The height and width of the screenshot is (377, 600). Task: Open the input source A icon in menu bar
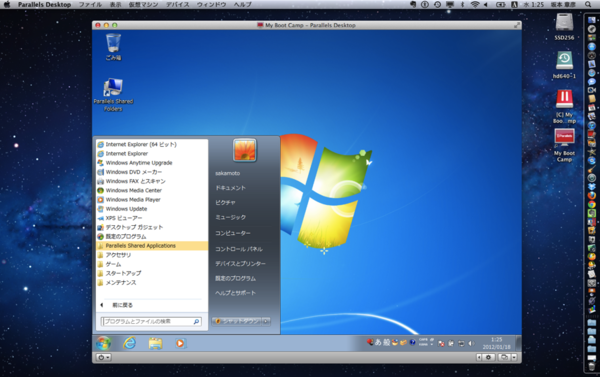(x=514, y=5)
